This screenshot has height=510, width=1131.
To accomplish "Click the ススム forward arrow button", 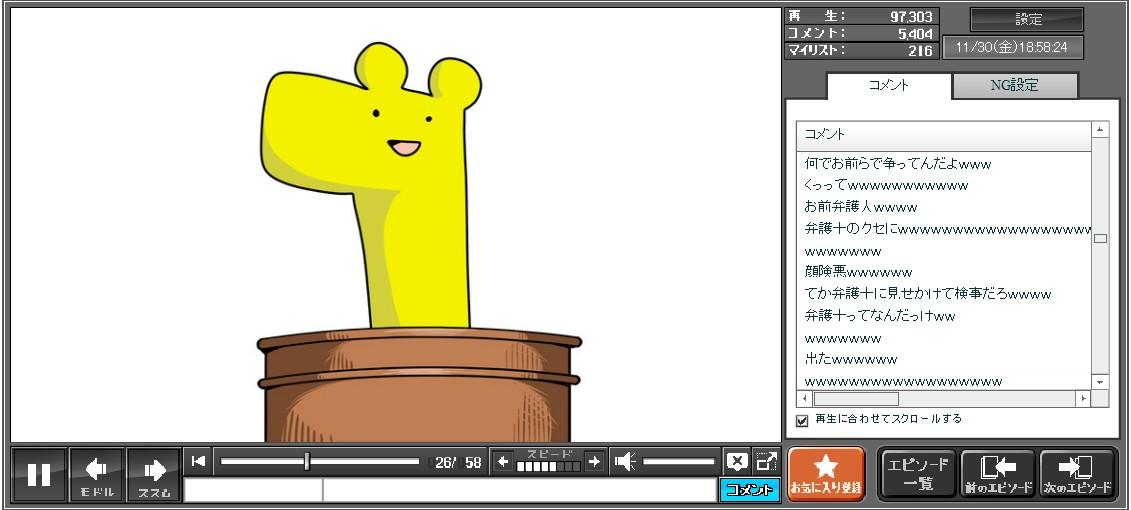I will (x=154, y=474).
